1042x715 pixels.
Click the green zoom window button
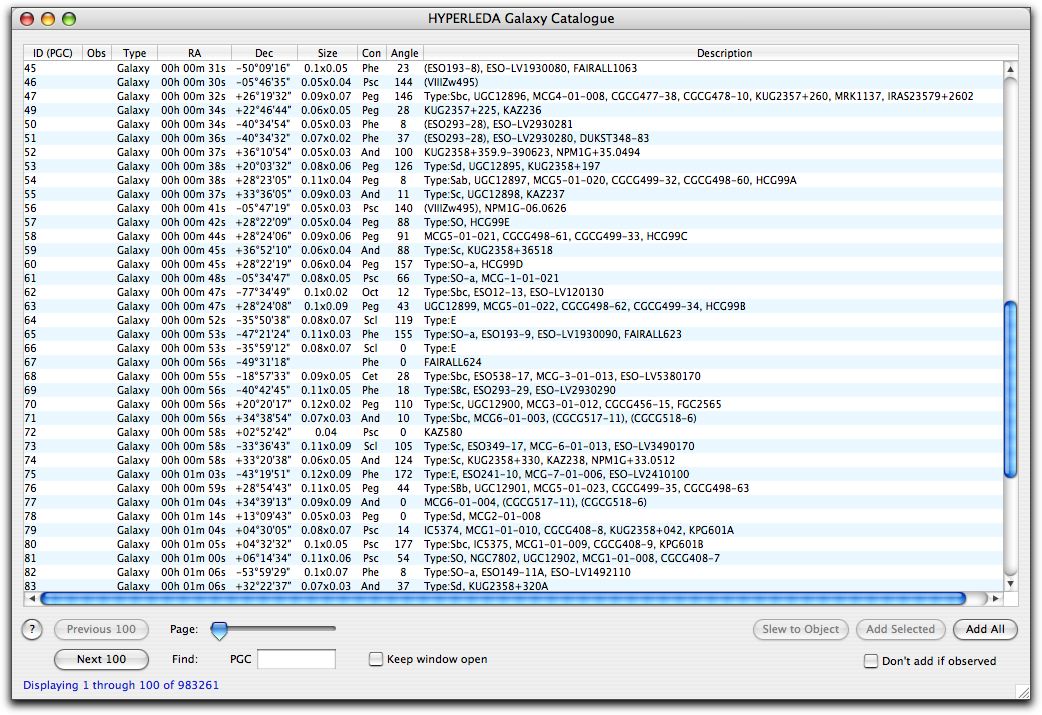(x=69, y=19)
